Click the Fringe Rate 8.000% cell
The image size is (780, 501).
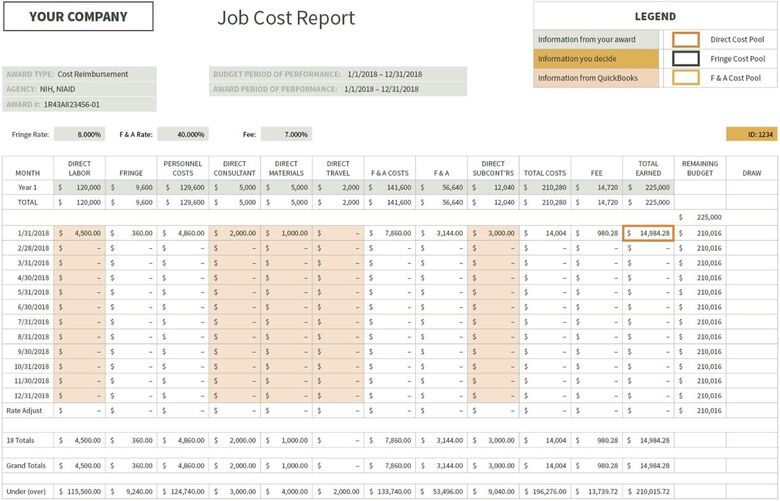[x=80, y=134]
